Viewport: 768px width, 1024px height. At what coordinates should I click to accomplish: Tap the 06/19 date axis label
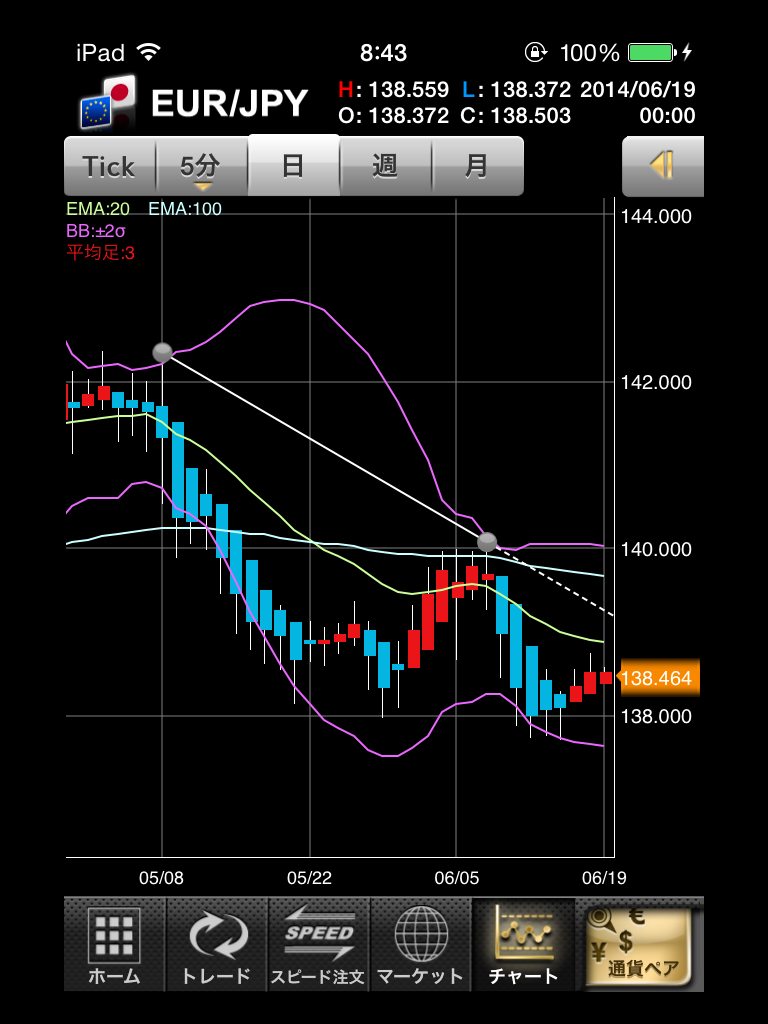pos(604,878)
